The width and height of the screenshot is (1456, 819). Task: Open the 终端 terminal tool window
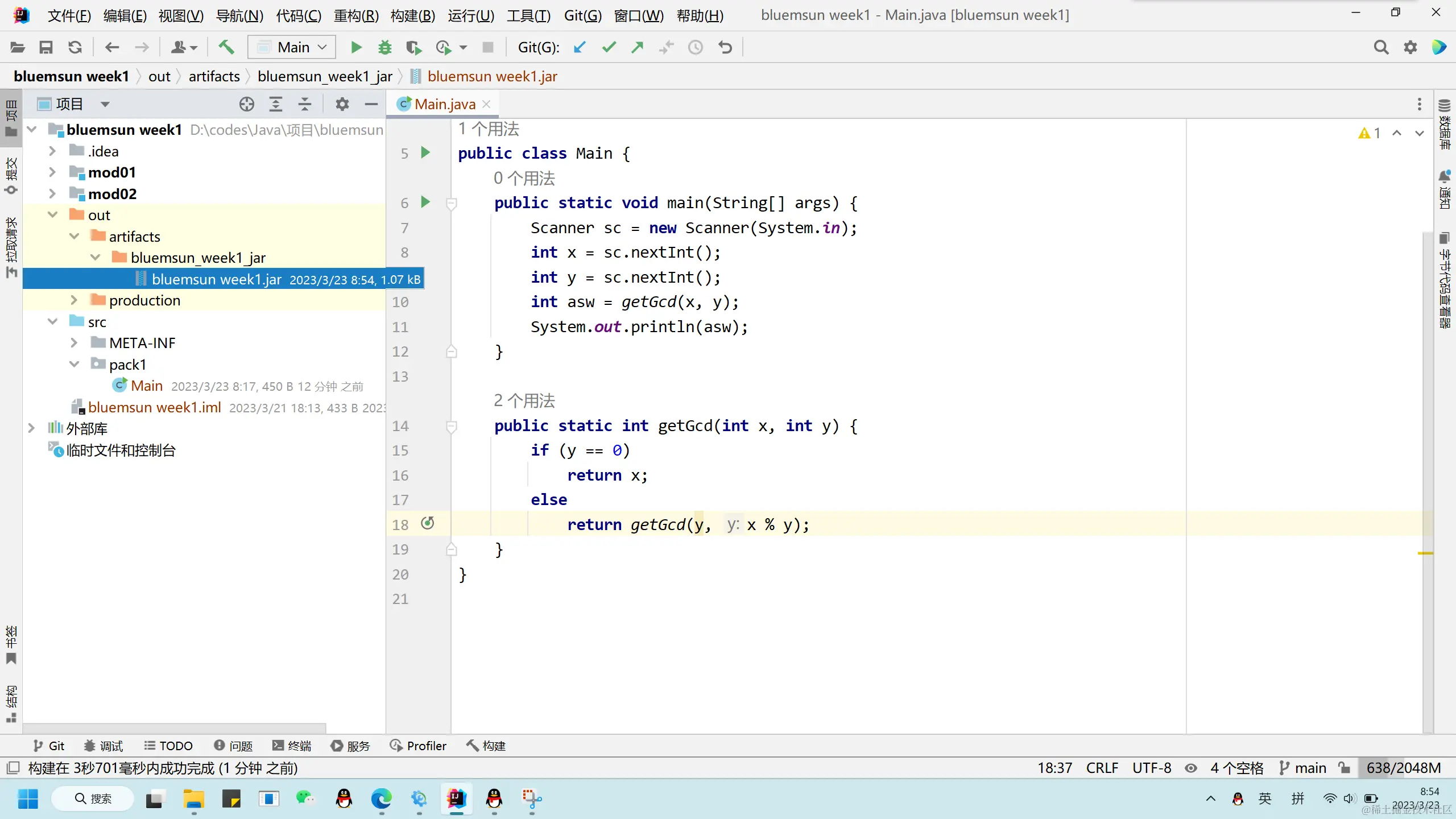292,746
